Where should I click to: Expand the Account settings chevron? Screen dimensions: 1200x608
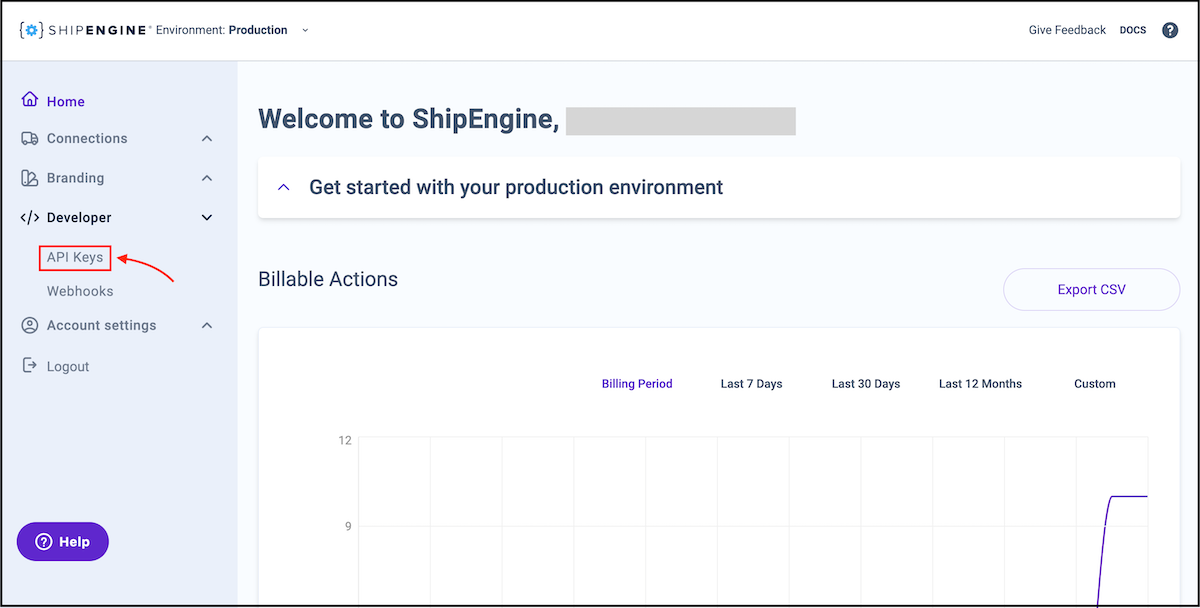click(x=207, y=325)
